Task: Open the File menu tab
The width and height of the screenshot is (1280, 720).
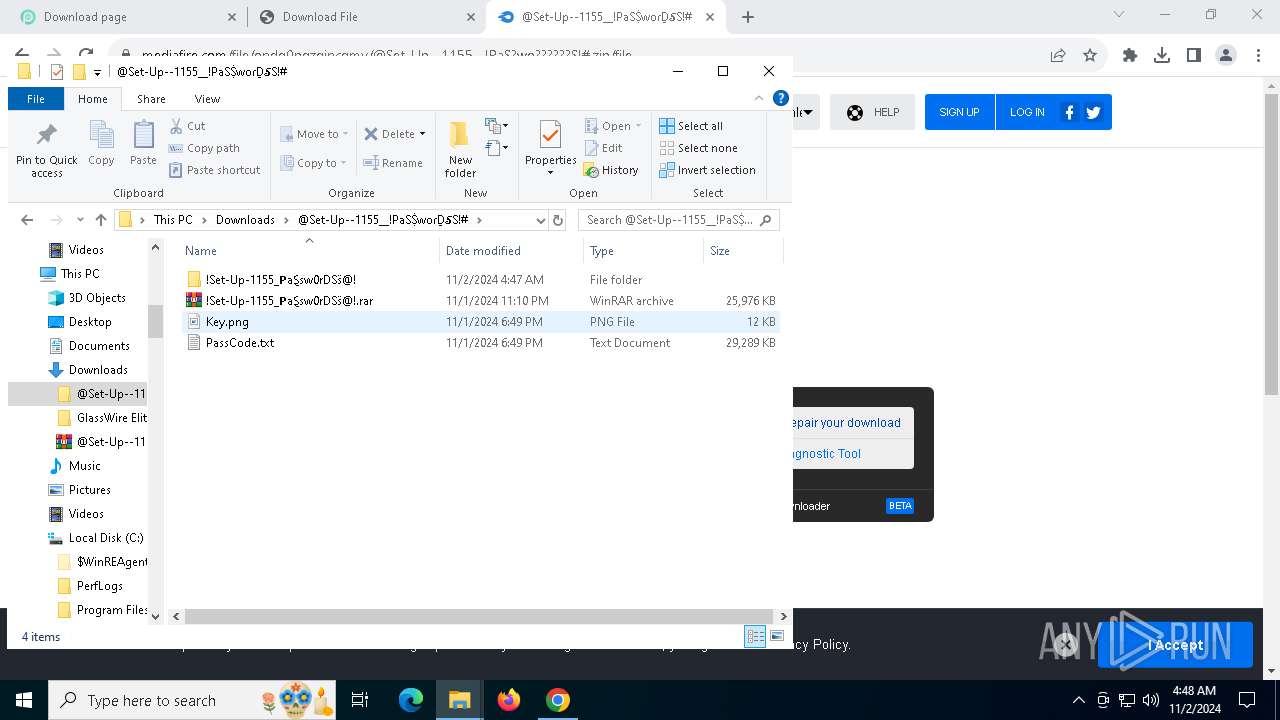Action: pyautogui.click(x=36, y=99)
